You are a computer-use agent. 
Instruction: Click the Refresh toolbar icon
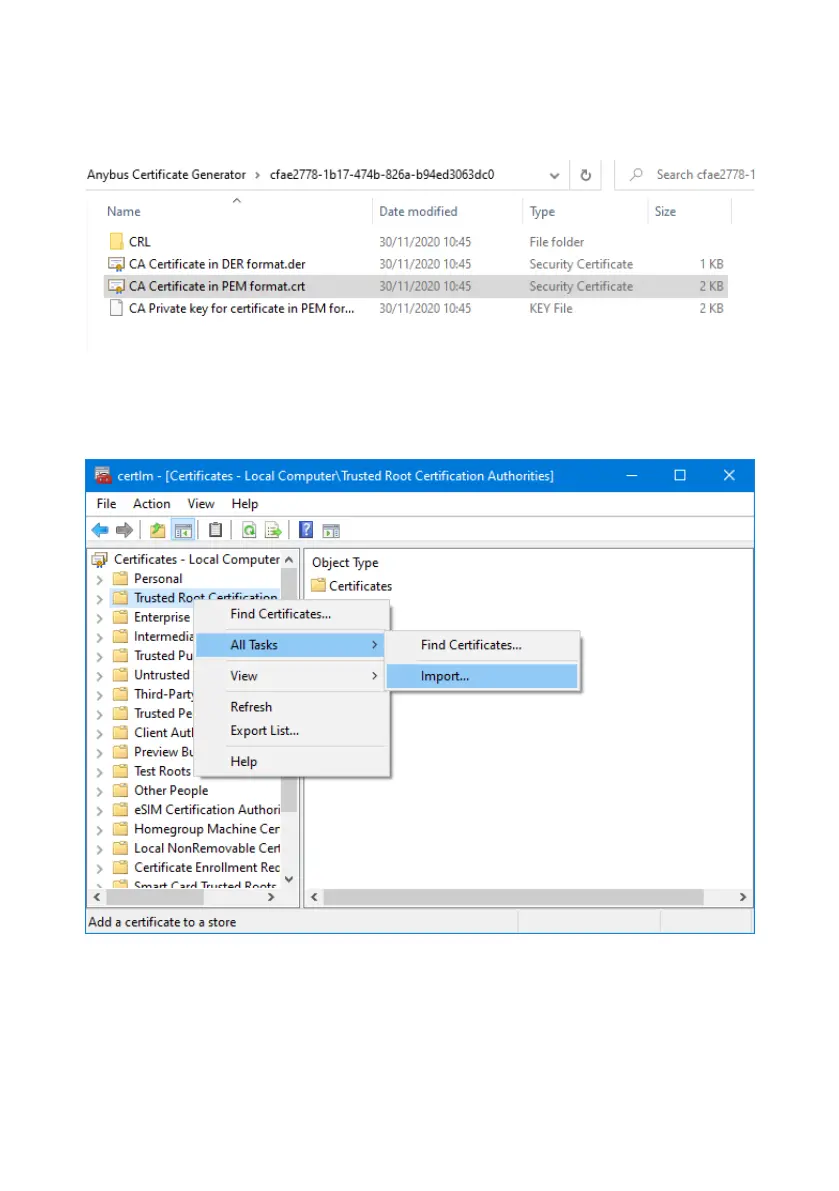click(x=248, y=530)
